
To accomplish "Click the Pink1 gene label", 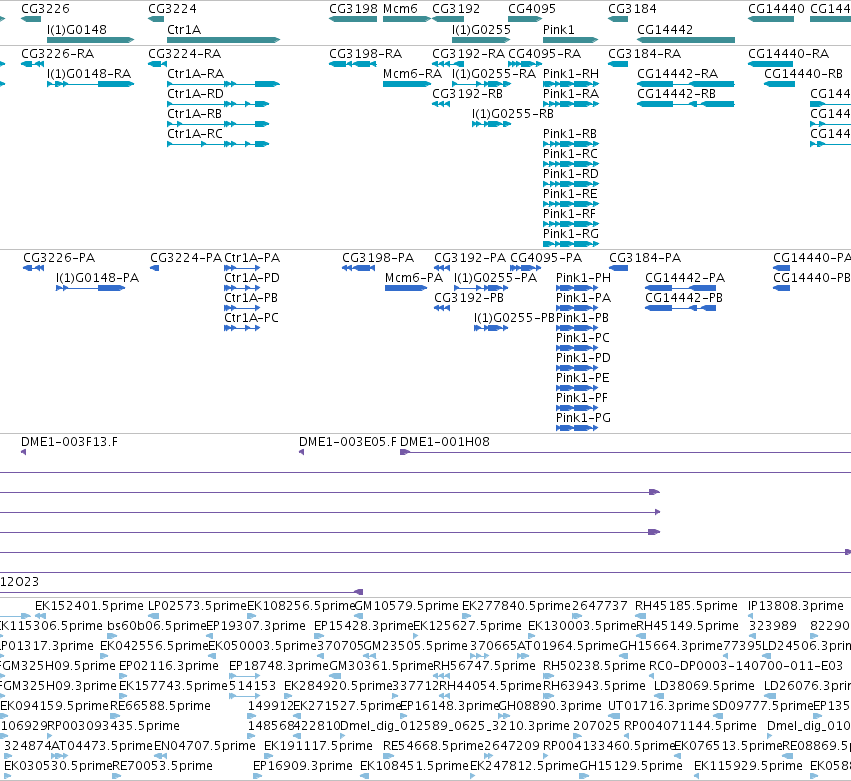I will pyautogui.click(x=558, y=29).
